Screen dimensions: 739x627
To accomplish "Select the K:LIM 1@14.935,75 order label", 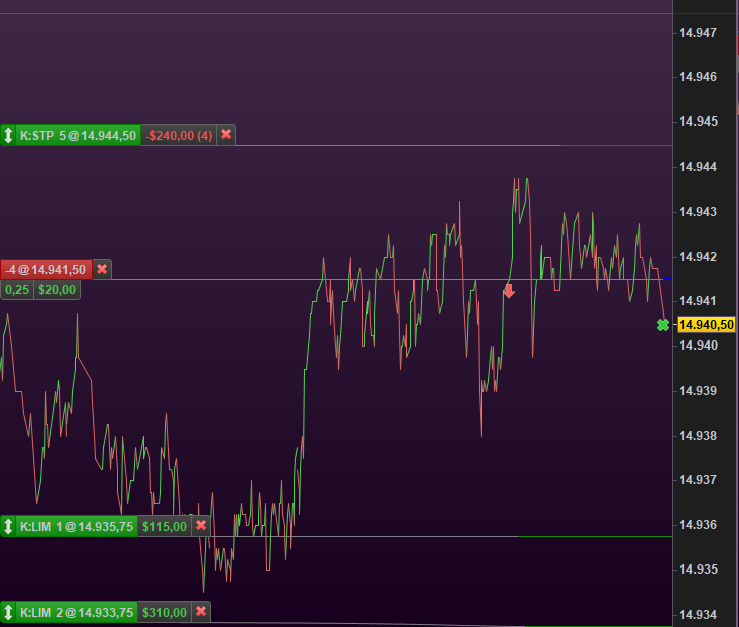I will [76, 526].
